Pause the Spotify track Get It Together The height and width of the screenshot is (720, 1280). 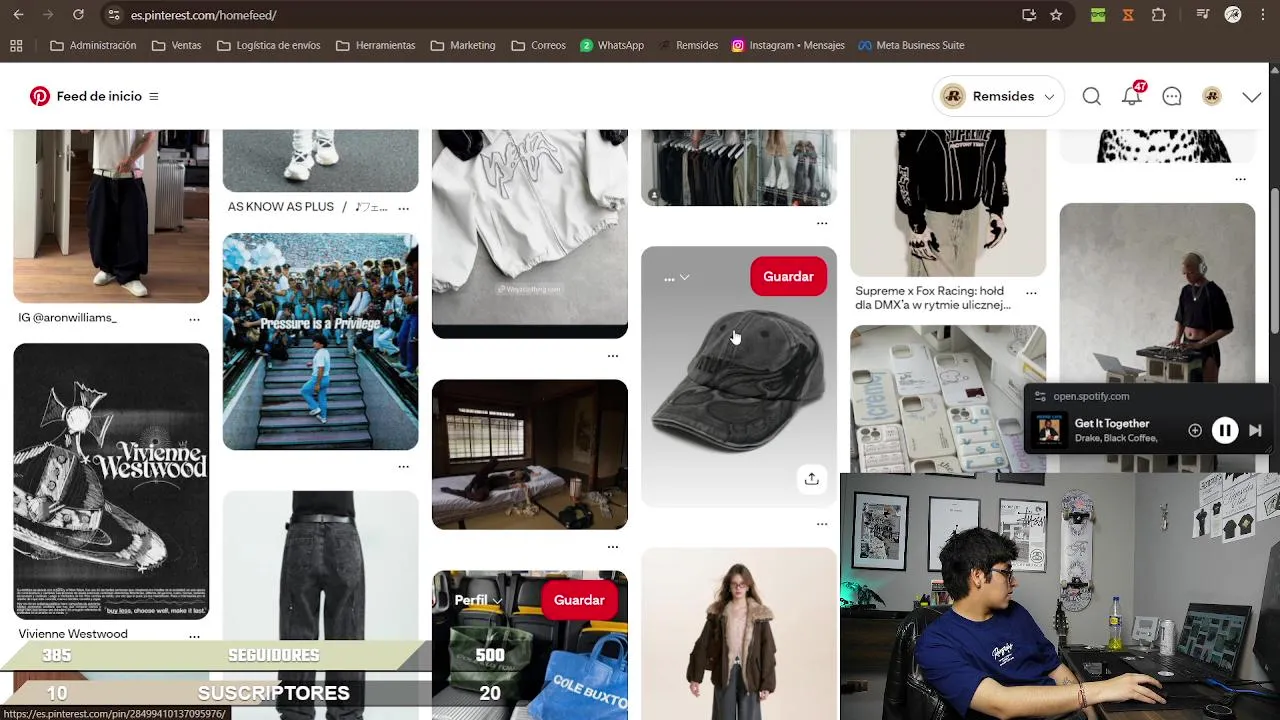coord(1225,430)
